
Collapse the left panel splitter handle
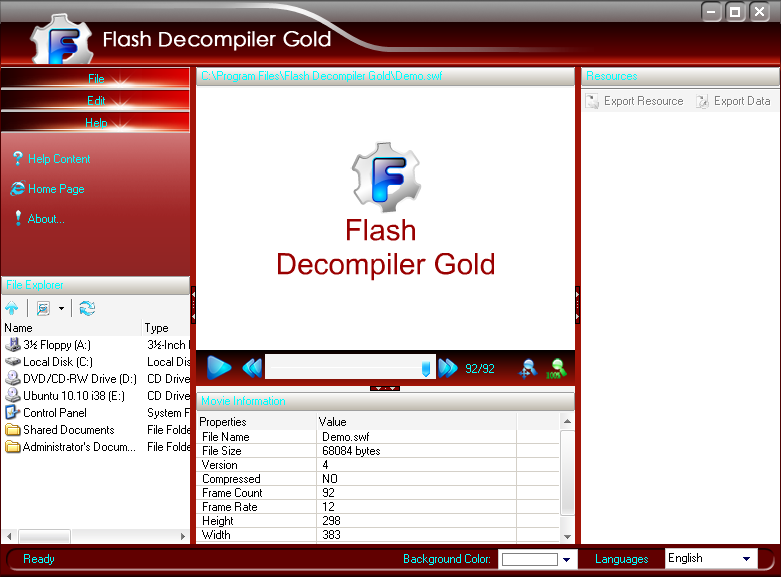click(193, 305)
